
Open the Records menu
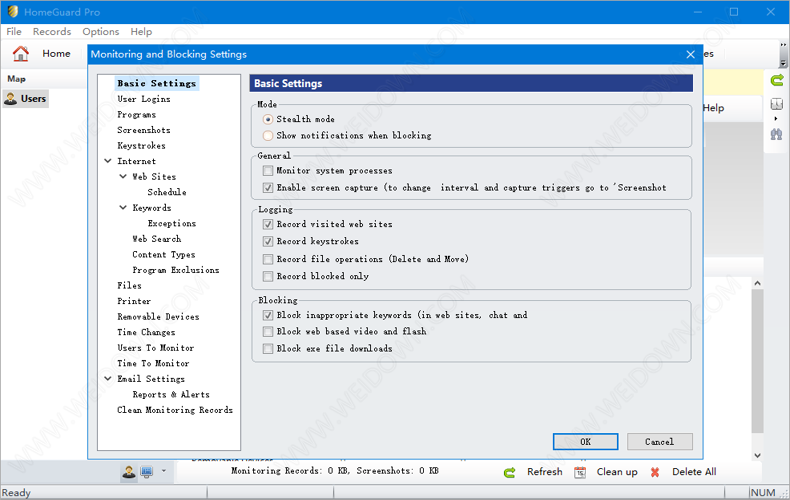tap(52, 31)
